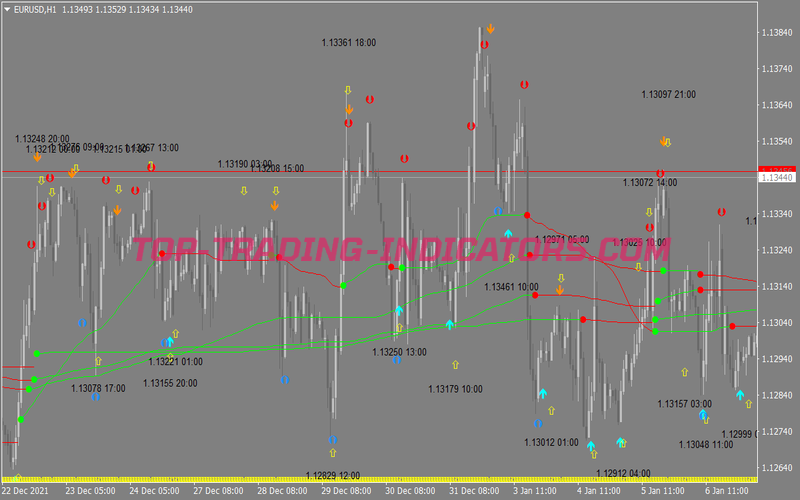Viewport: 800px width, 500px height.
Task: Select the 1.13155 20:00 label
Action: pyautogui.click(x=170, y=383)
